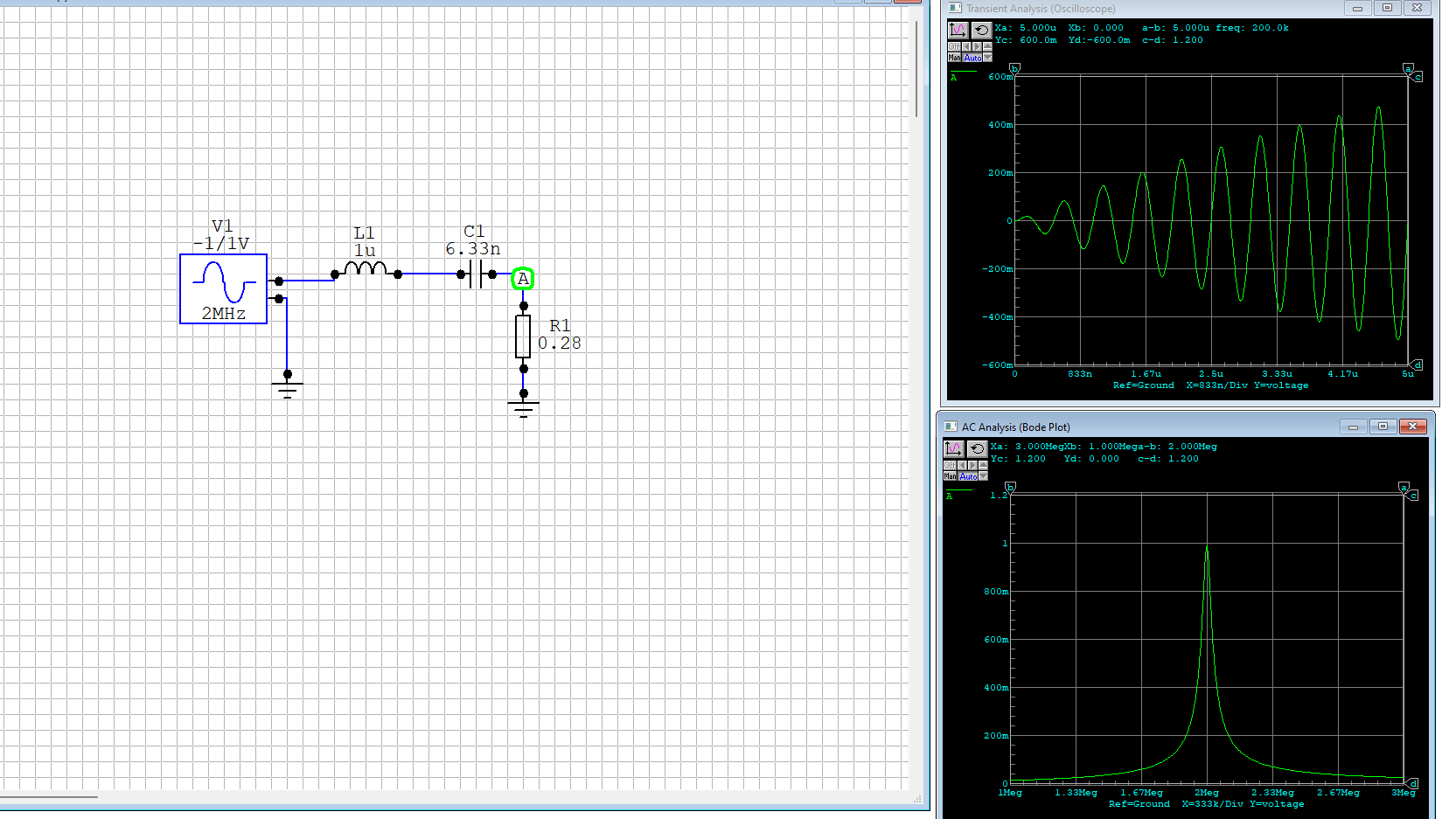
Task: Select cursor marker c on the Transient Analysis plot
Action: 1418,77
